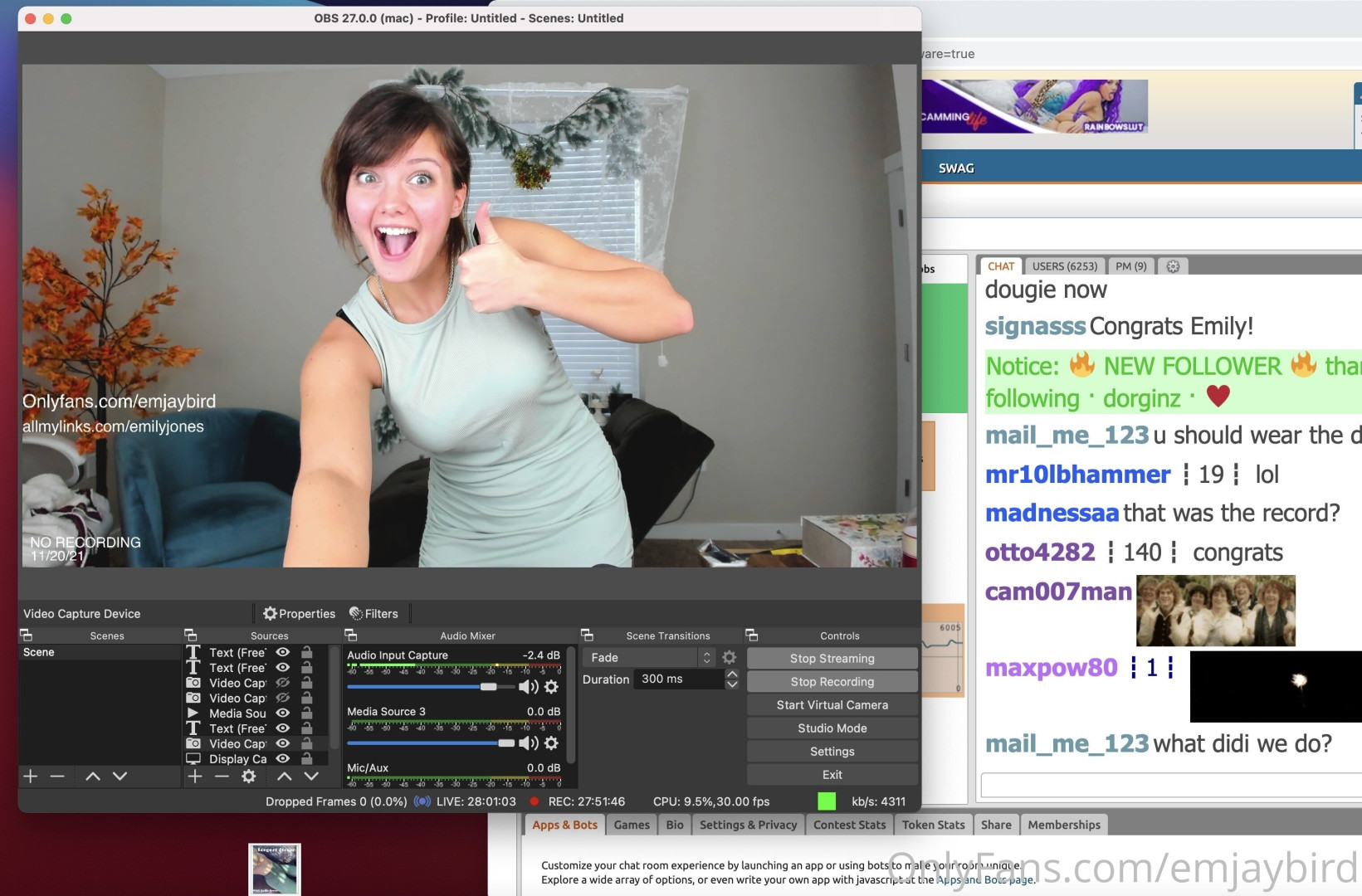
Task: Open source properties gear below Sources list
Action: click(x=248, y=777)
